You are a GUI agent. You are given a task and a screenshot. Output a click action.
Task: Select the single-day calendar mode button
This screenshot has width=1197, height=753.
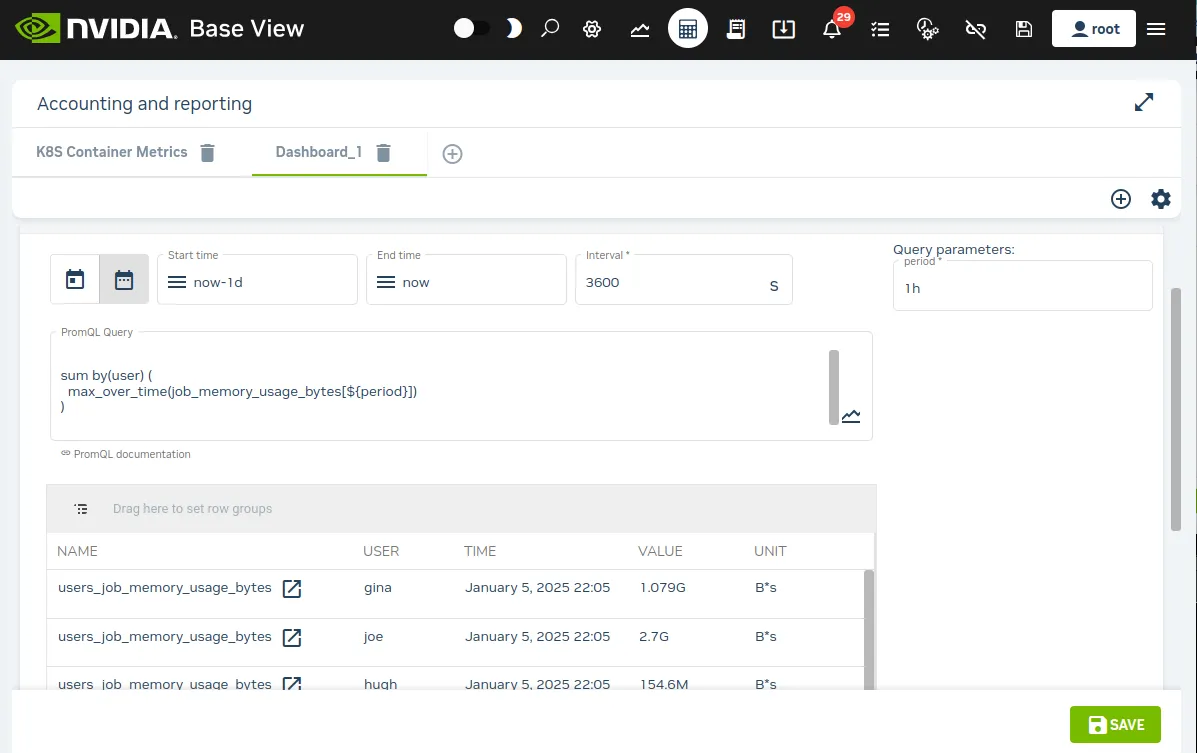click(75, 280)
